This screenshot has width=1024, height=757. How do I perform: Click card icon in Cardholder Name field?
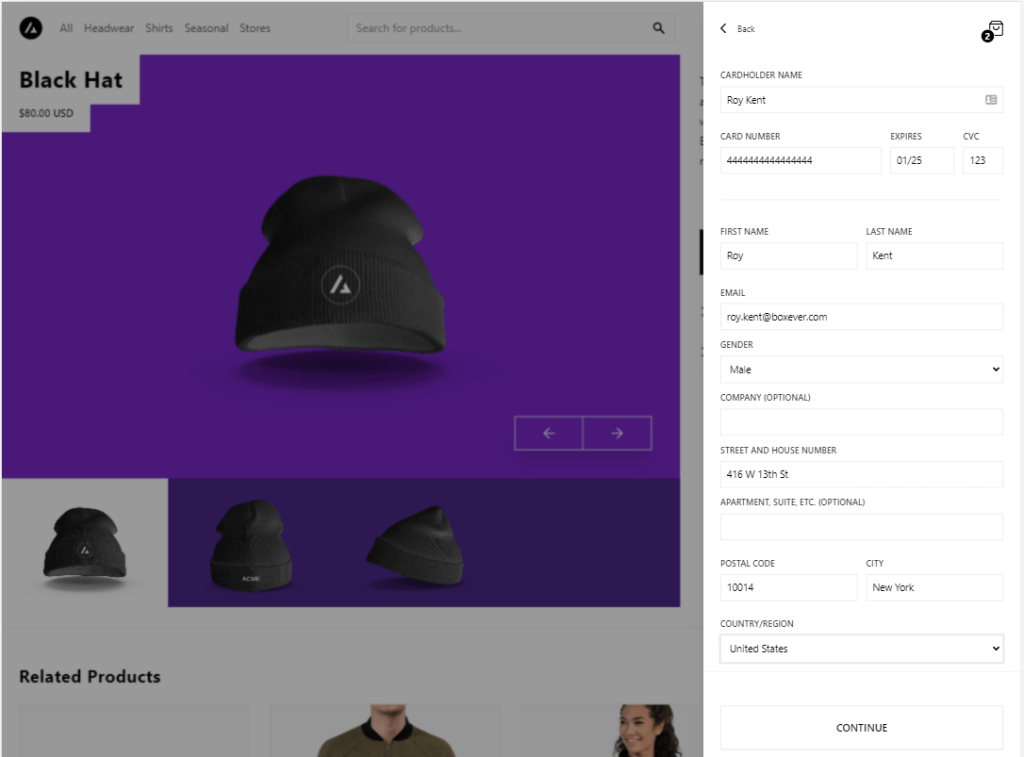[x=990, y=100]
